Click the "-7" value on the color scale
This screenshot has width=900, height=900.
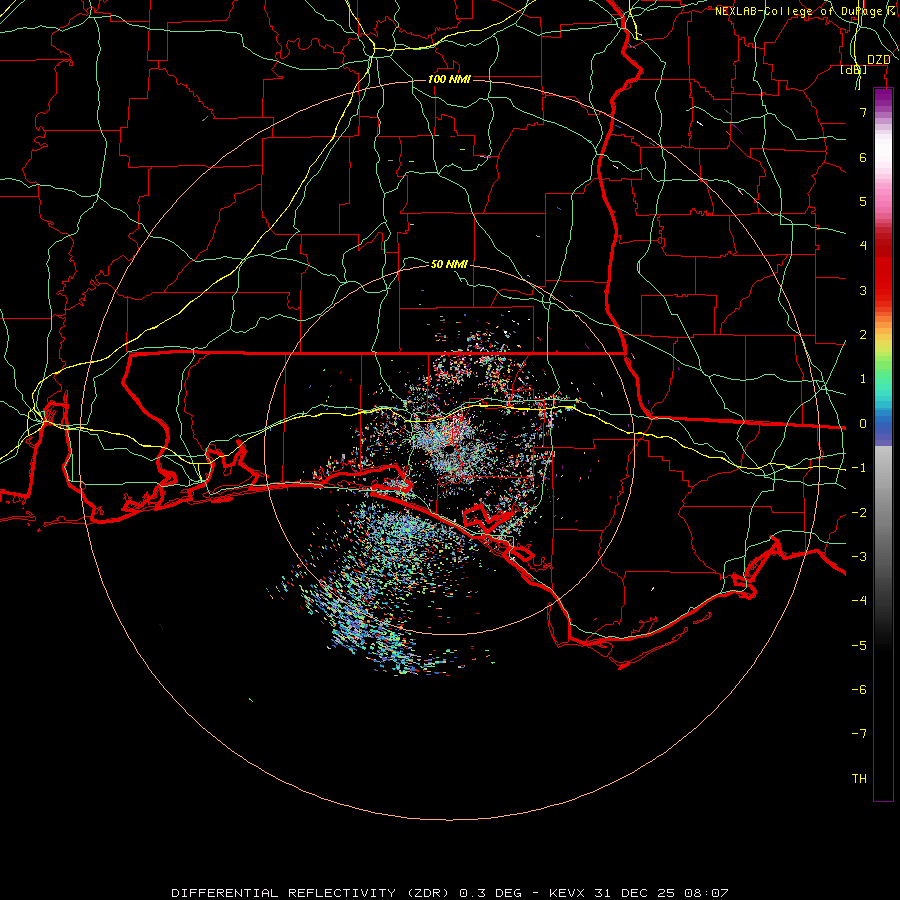click(x=859, y=734)
